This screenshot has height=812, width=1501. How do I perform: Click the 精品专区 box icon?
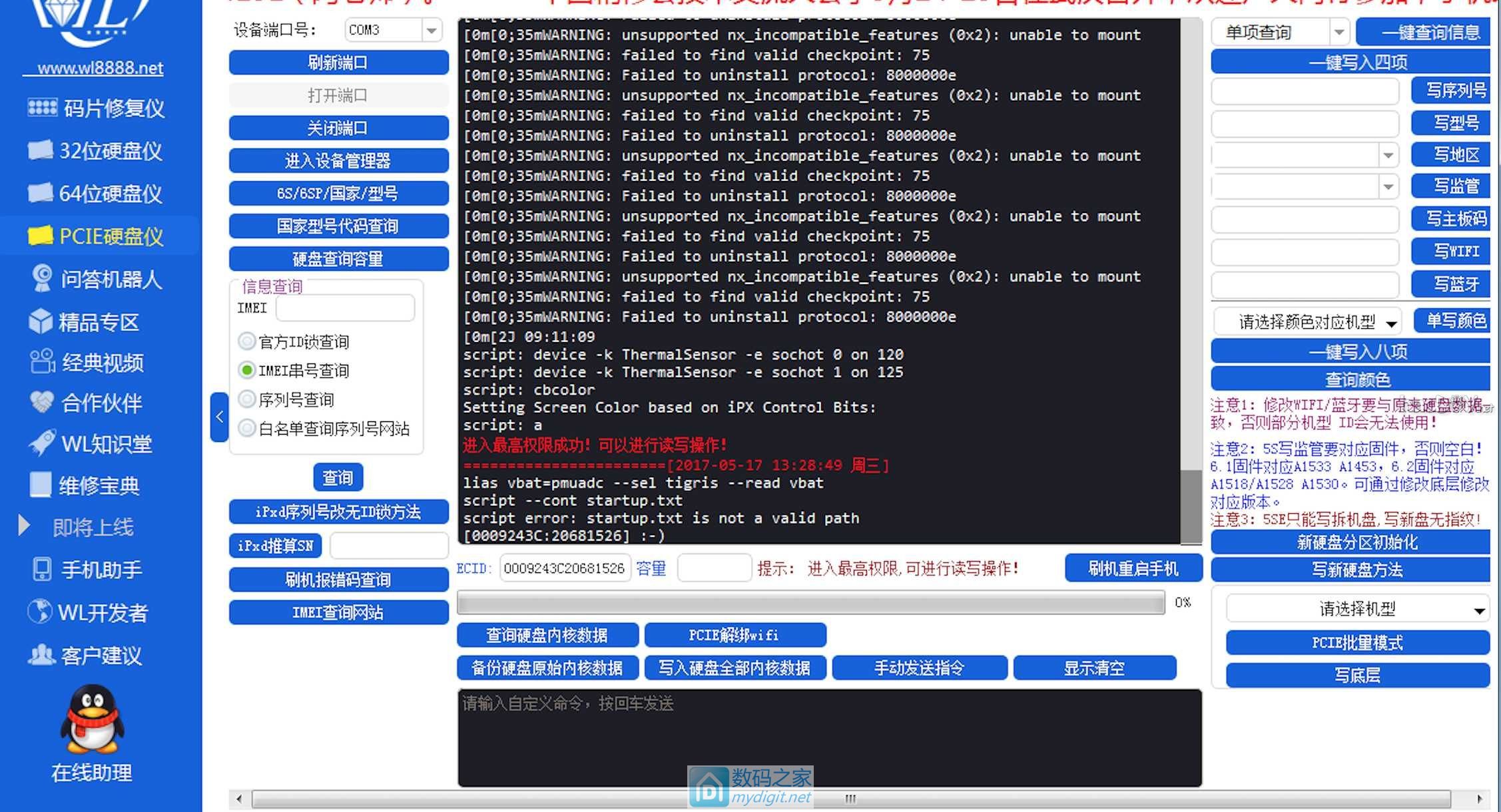point(41,321)
